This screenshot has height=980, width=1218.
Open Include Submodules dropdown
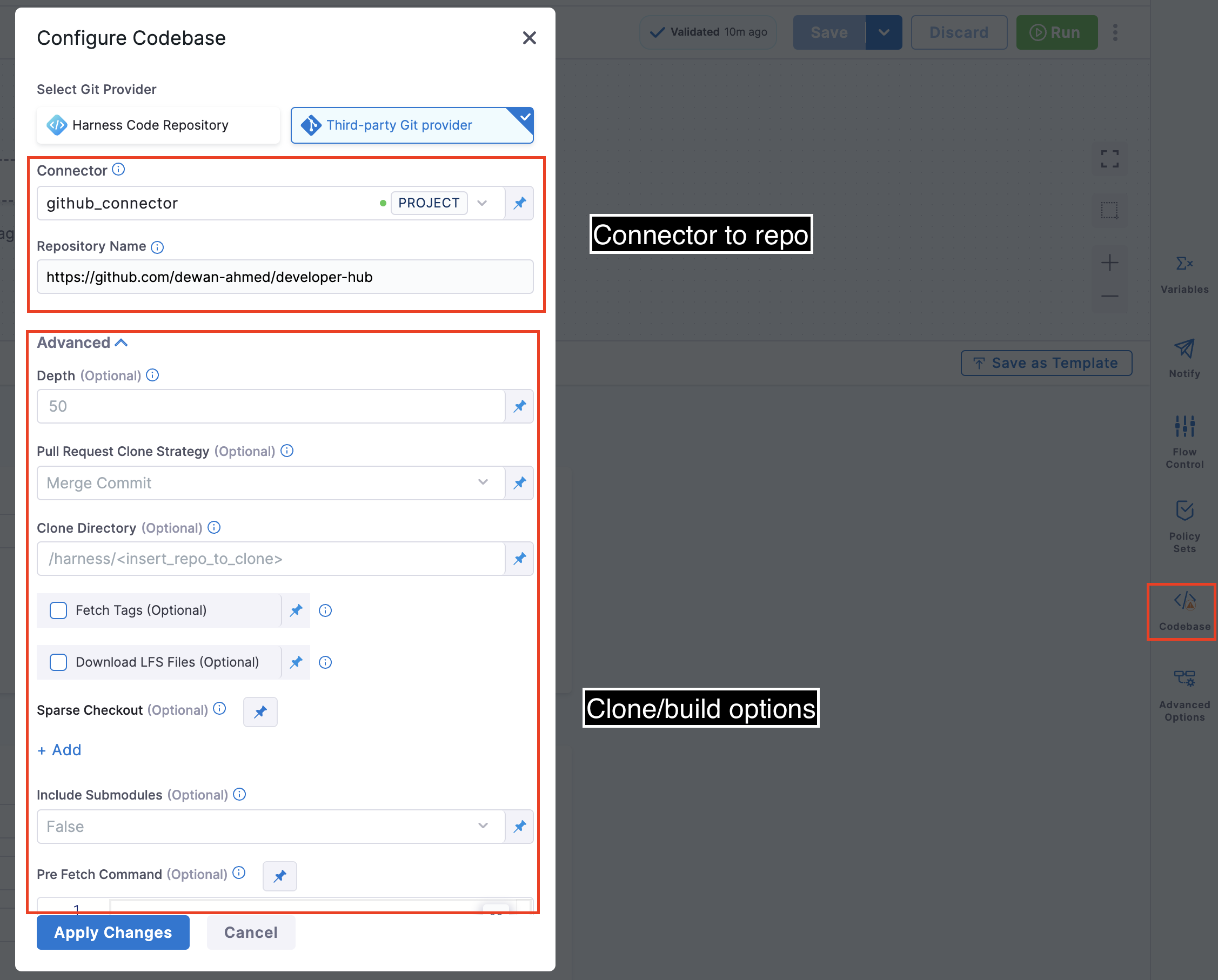tap(270, 827)
